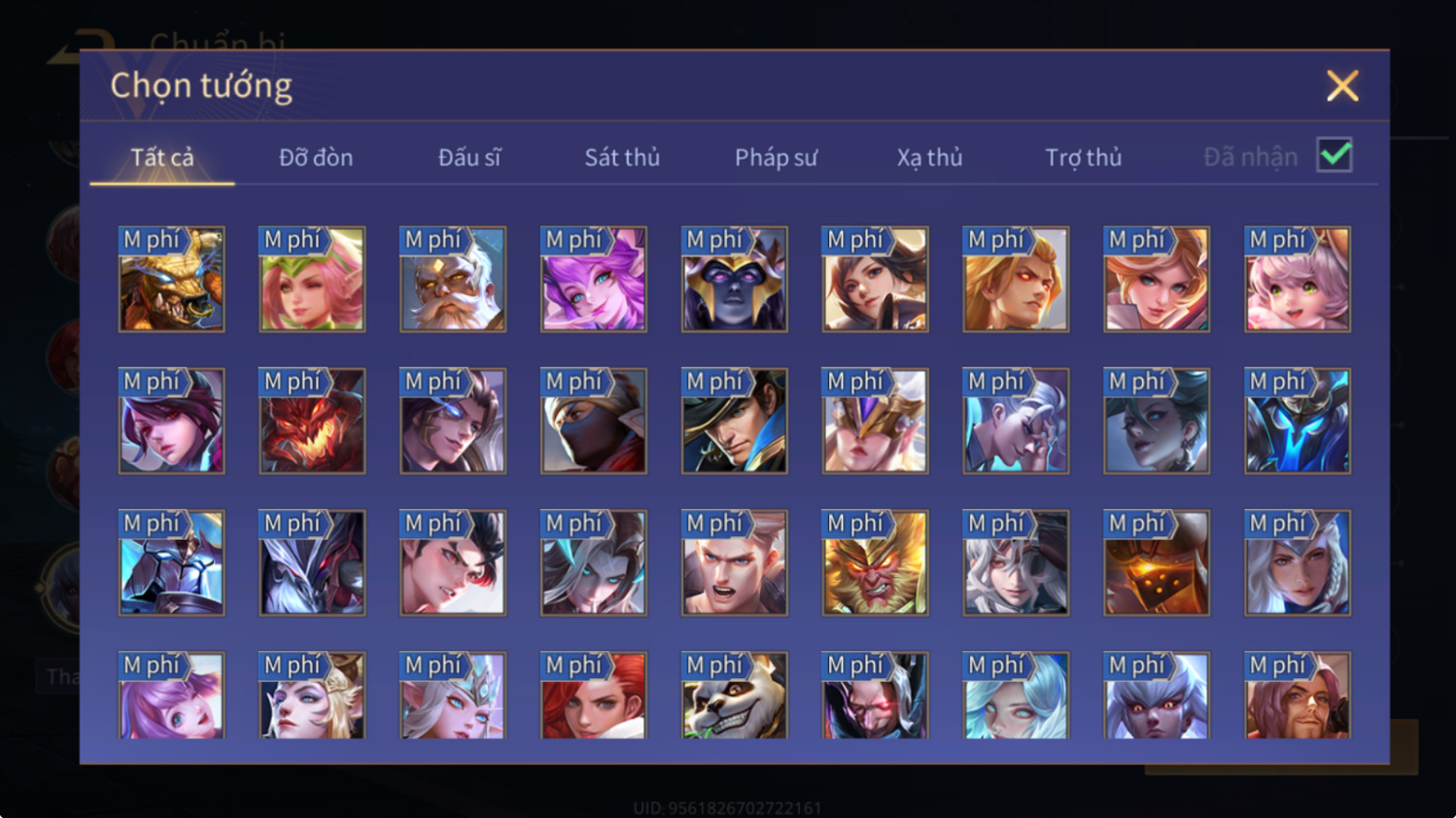Choose the masked ninja hero portrait
Viewport: 1456px width, 818px height.
pos(594,421)
